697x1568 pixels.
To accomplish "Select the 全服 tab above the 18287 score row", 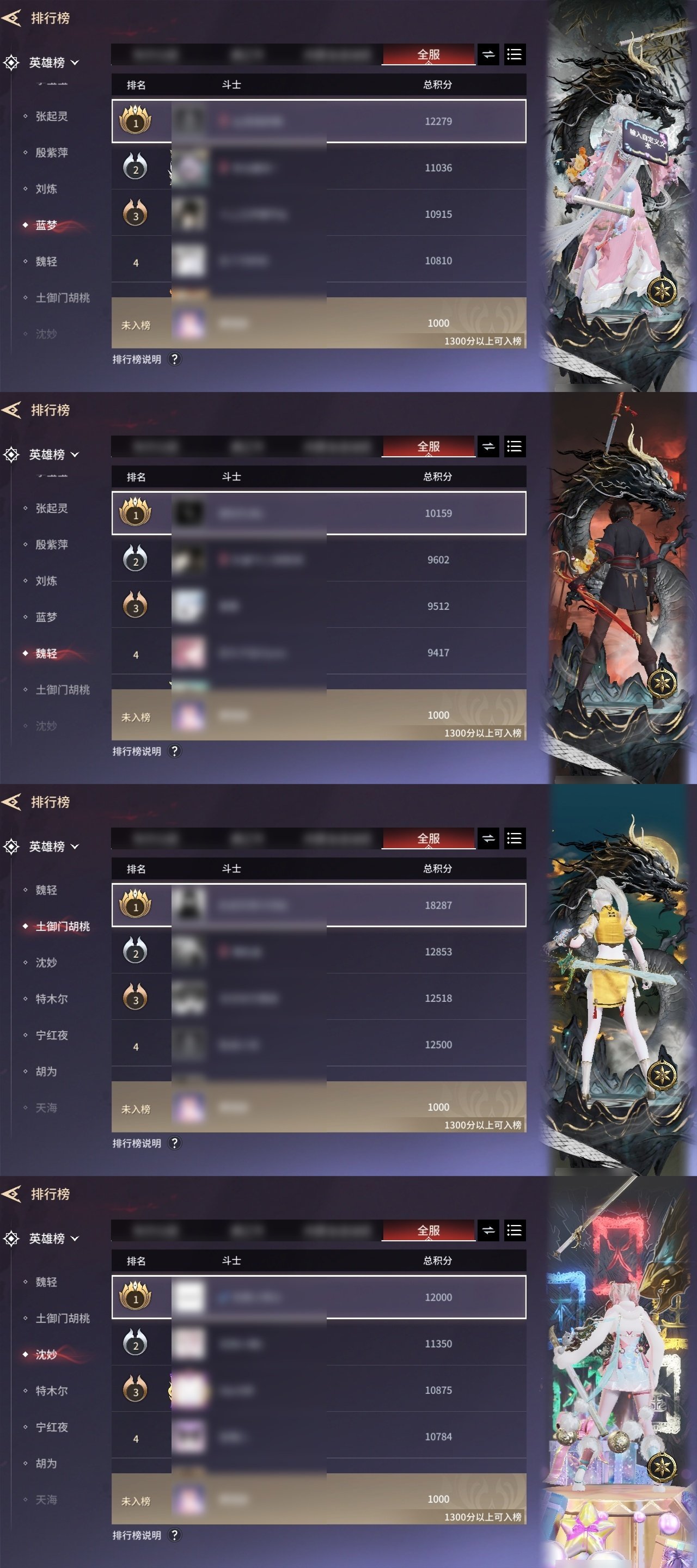I will pos(429,839).
